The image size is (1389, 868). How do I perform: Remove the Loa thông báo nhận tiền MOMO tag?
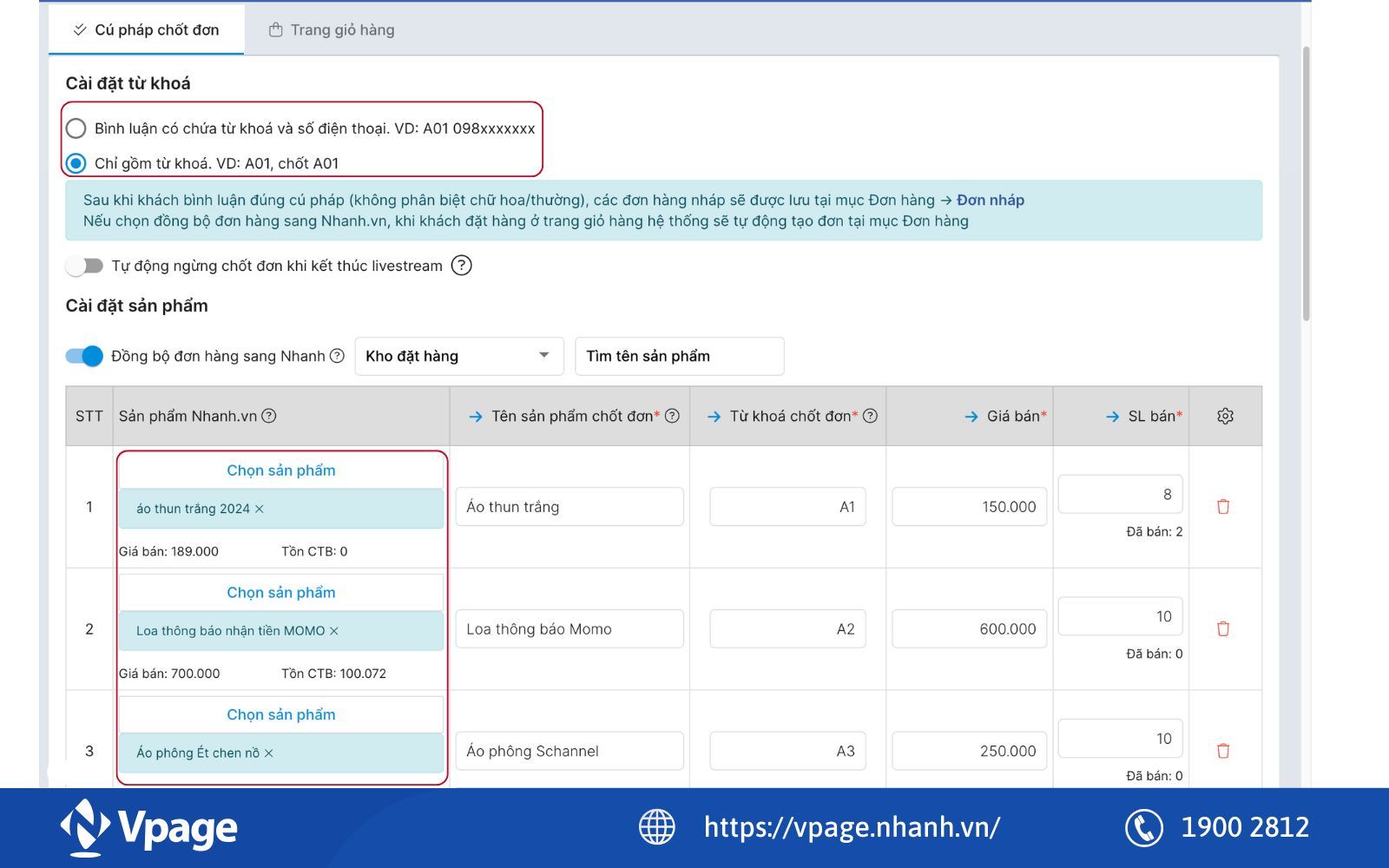[x=334, y=631]
